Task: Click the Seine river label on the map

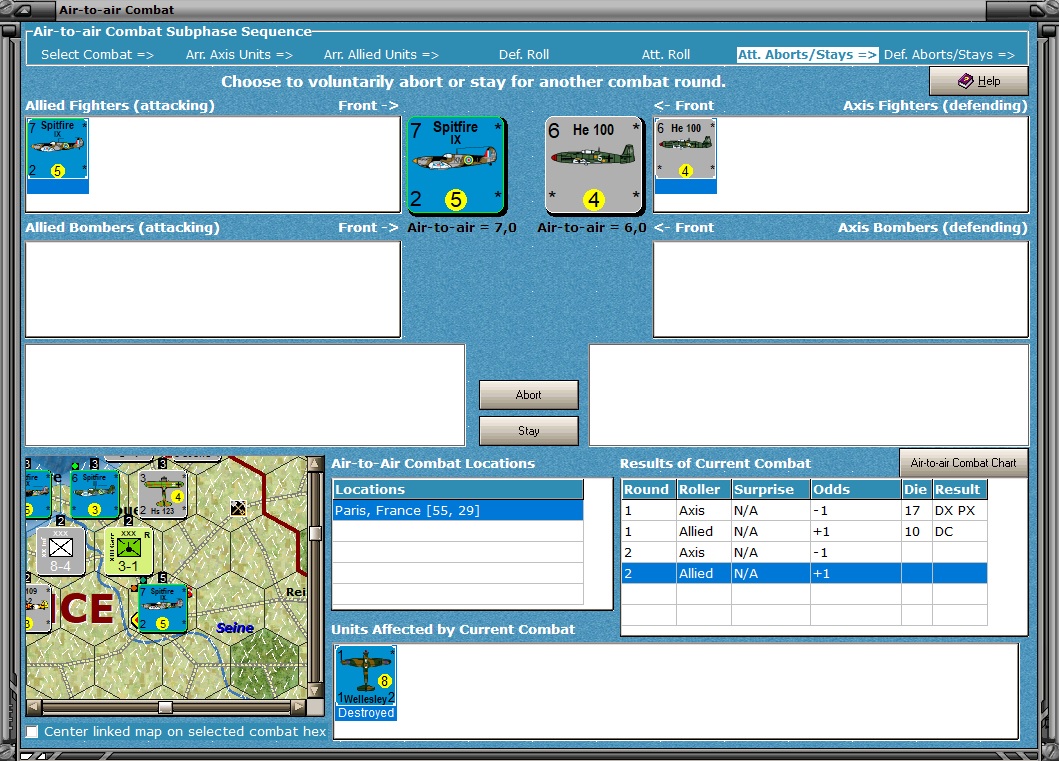Action: point(235,628)
